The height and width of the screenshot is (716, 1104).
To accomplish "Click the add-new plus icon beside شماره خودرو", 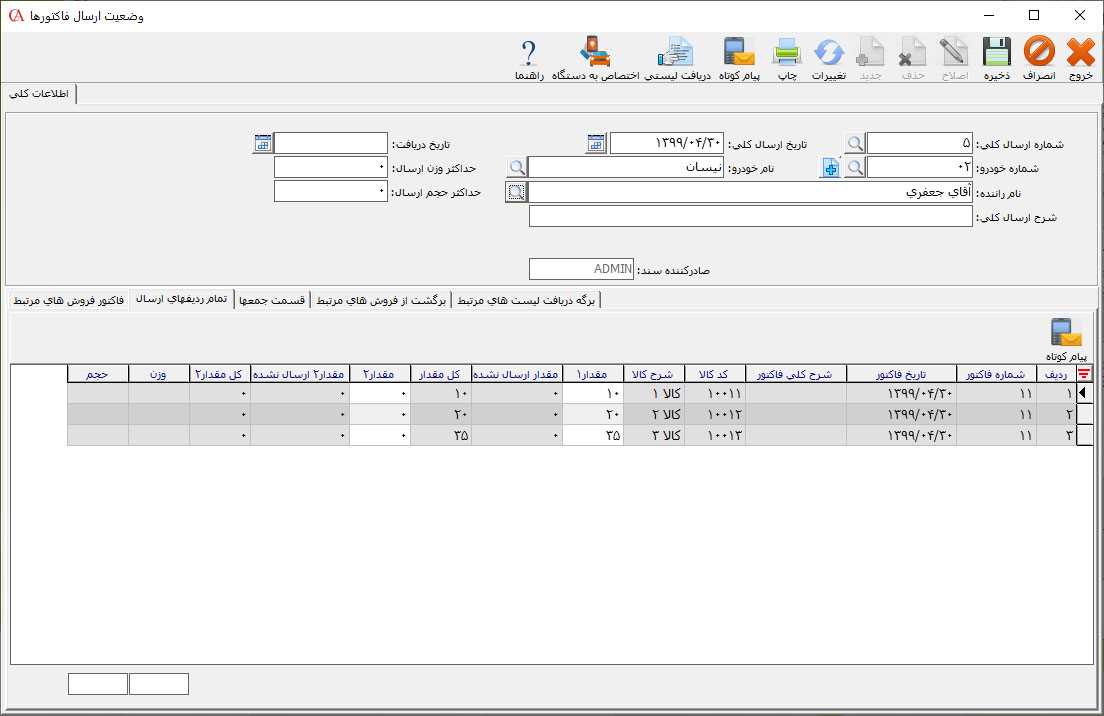I will [830, 168].
